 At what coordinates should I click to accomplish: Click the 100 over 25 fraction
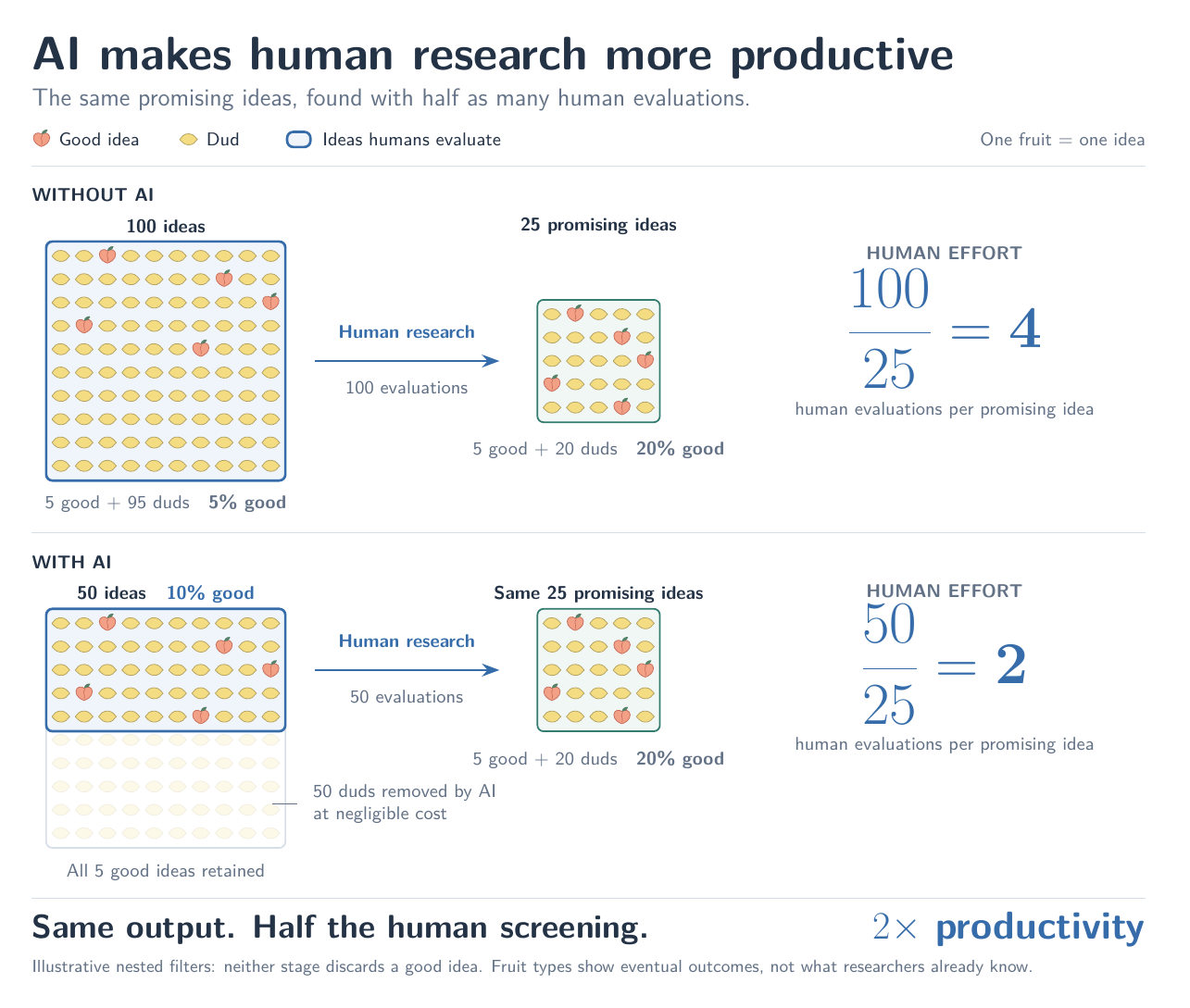[889, 330]
